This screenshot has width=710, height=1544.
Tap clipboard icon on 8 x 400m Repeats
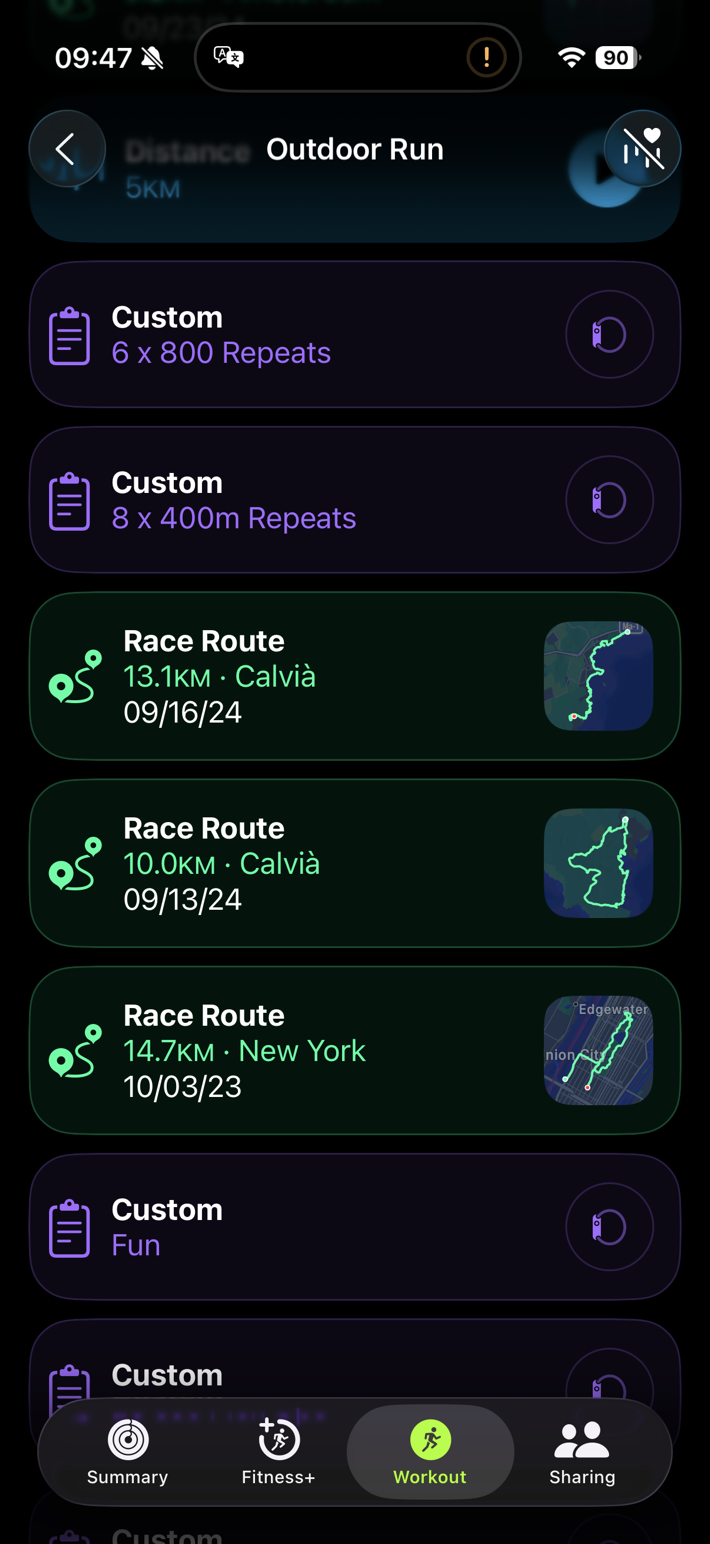70,501
